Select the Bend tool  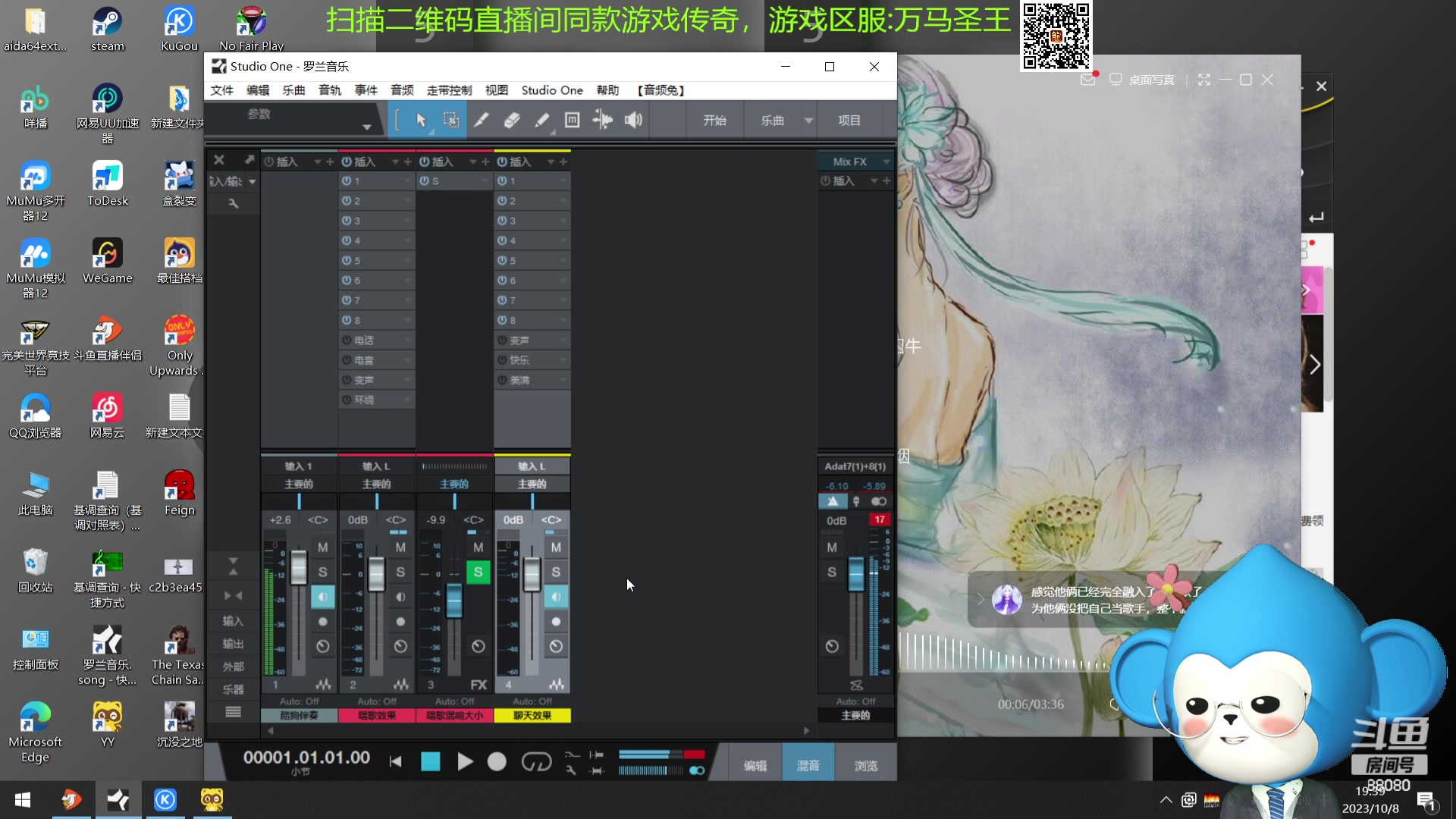603,119
